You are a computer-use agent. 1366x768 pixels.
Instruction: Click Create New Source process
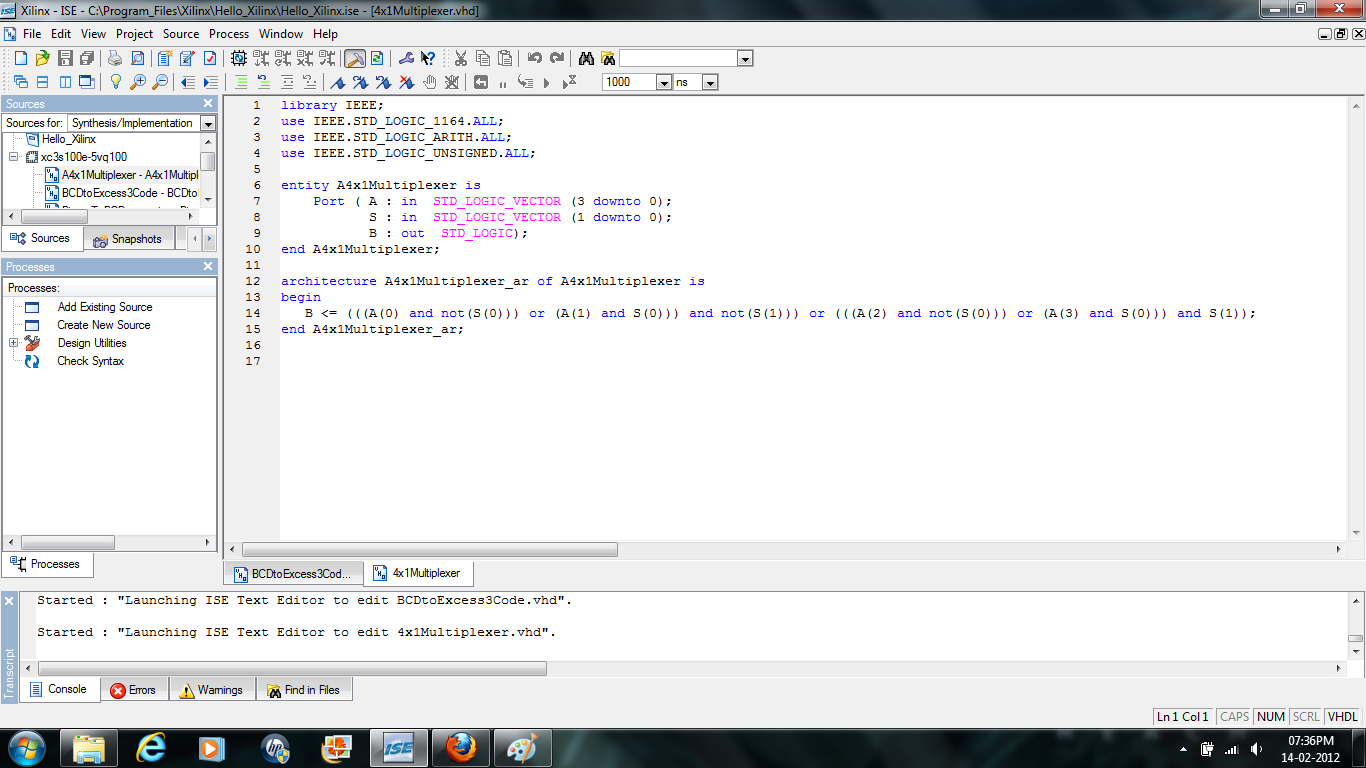click(104, 325)
